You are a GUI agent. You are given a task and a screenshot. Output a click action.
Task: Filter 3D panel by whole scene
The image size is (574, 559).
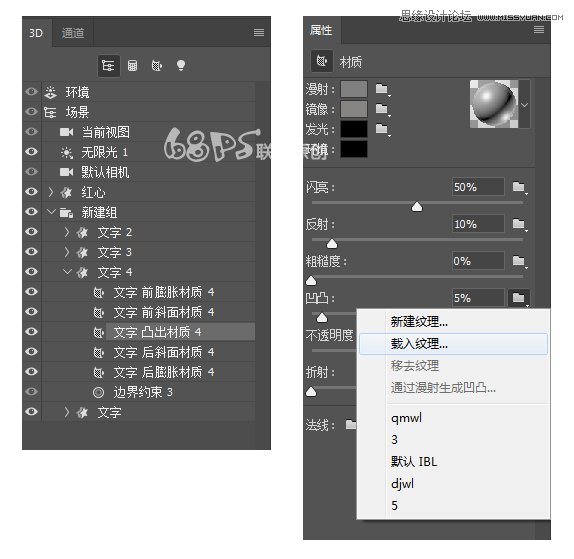(x=108, y=66)
